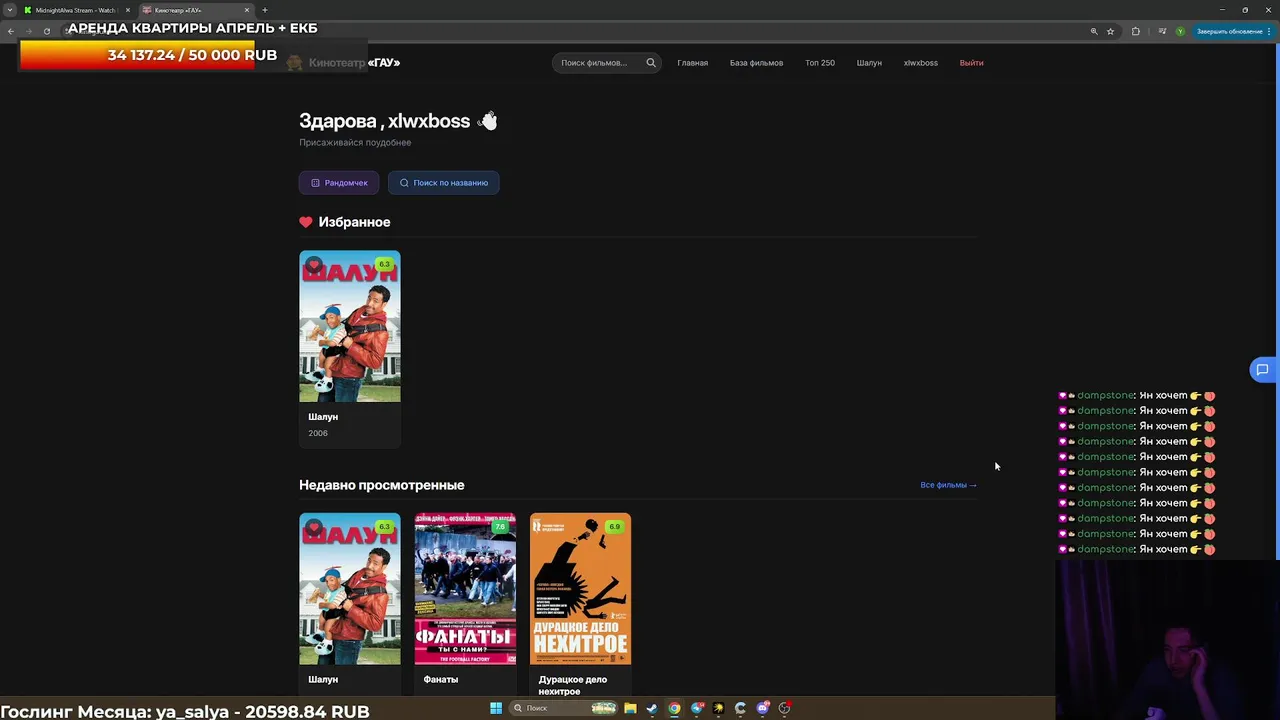Open xlwxboss profile link
1280x720 pixels.
tap(921, 63)
